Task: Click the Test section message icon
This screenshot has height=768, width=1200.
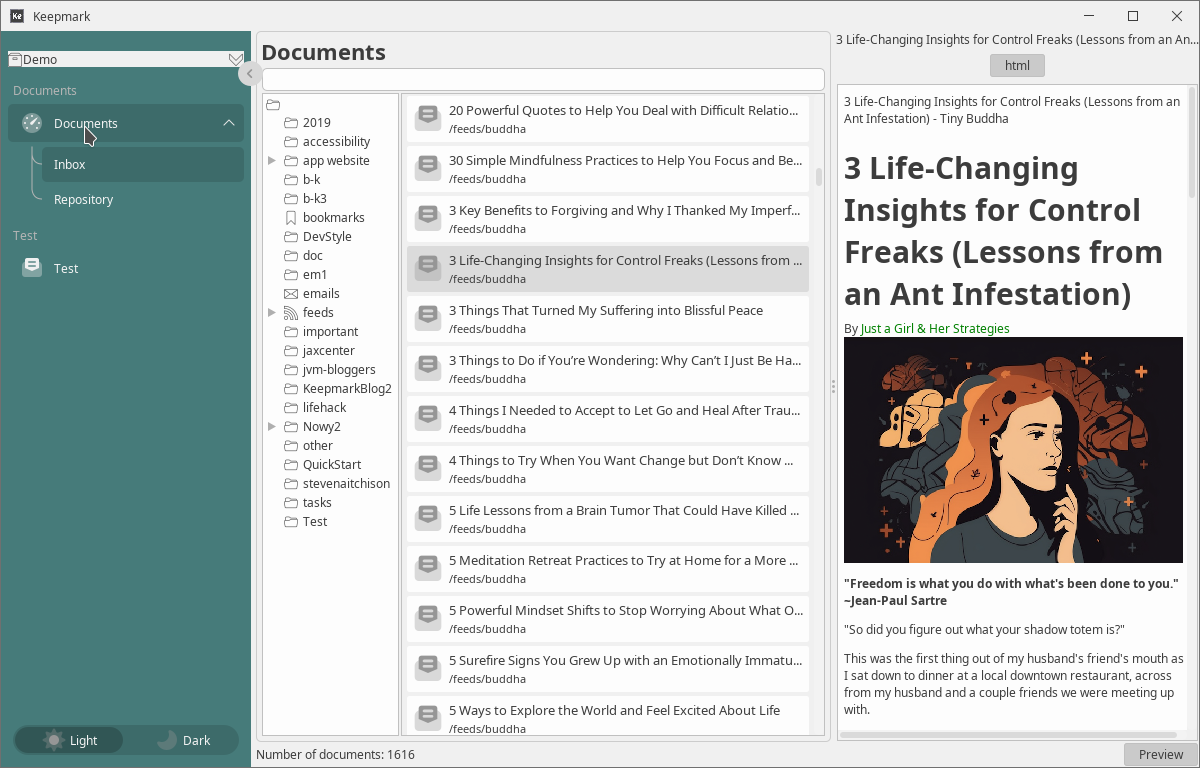Action: click(x=32, y=268)
